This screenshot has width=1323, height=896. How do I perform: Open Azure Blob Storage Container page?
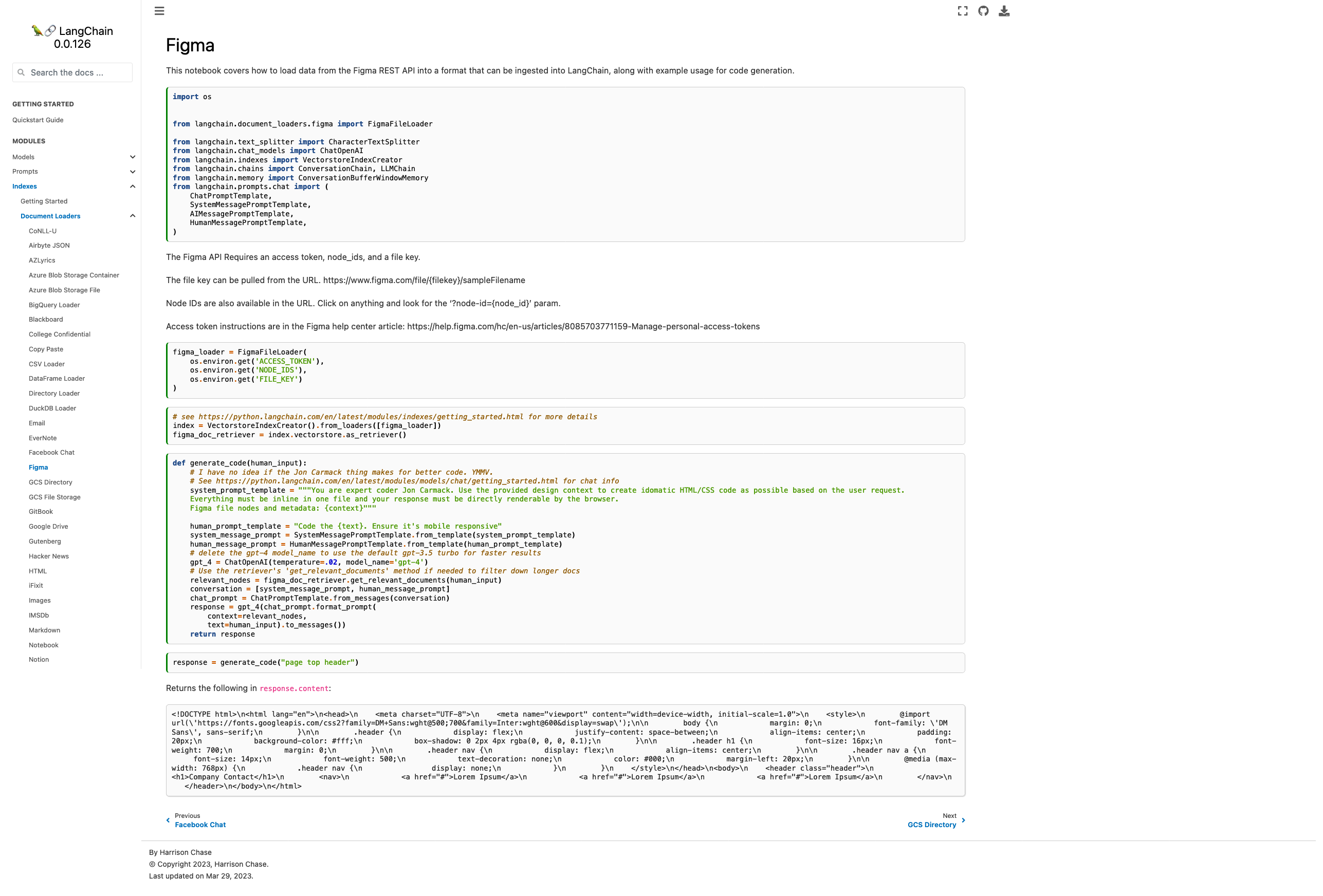pos(74,275)
